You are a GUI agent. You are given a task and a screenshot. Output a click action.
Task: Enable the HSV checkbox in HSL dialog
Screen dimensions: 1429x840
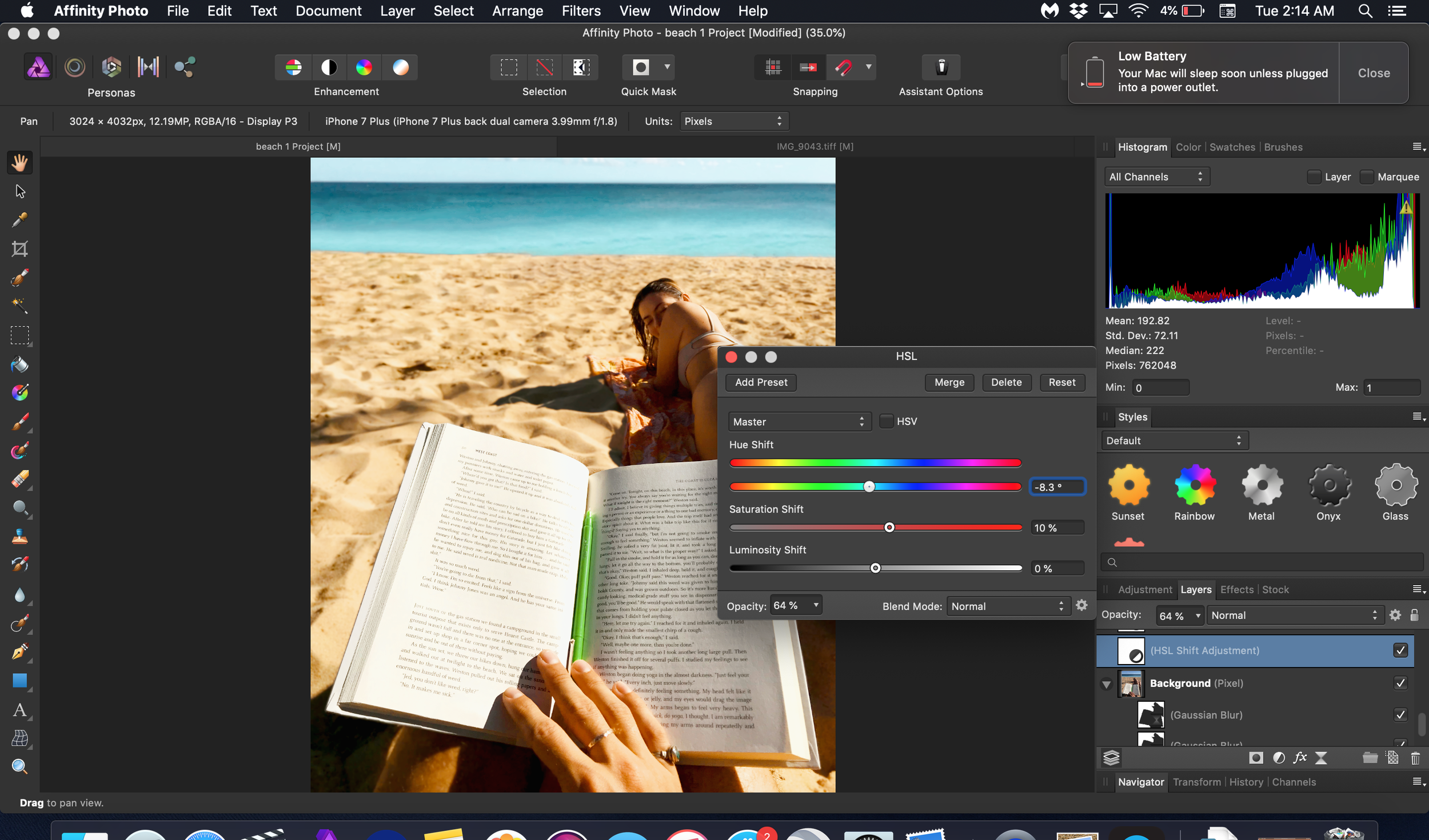click(885, 422)
